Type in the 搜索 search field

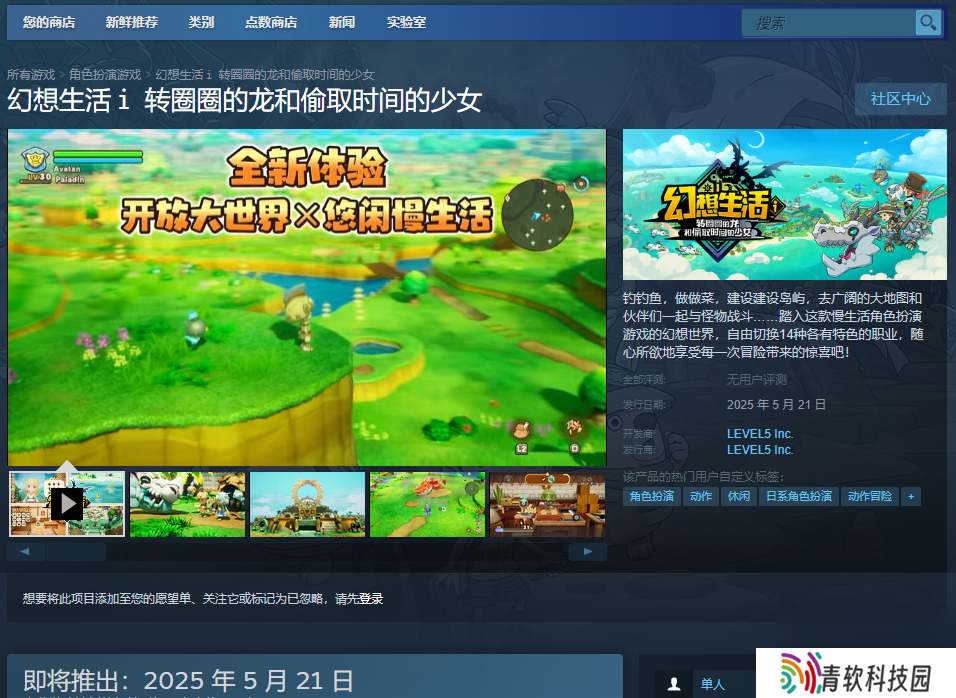click(x=828, y=22)
